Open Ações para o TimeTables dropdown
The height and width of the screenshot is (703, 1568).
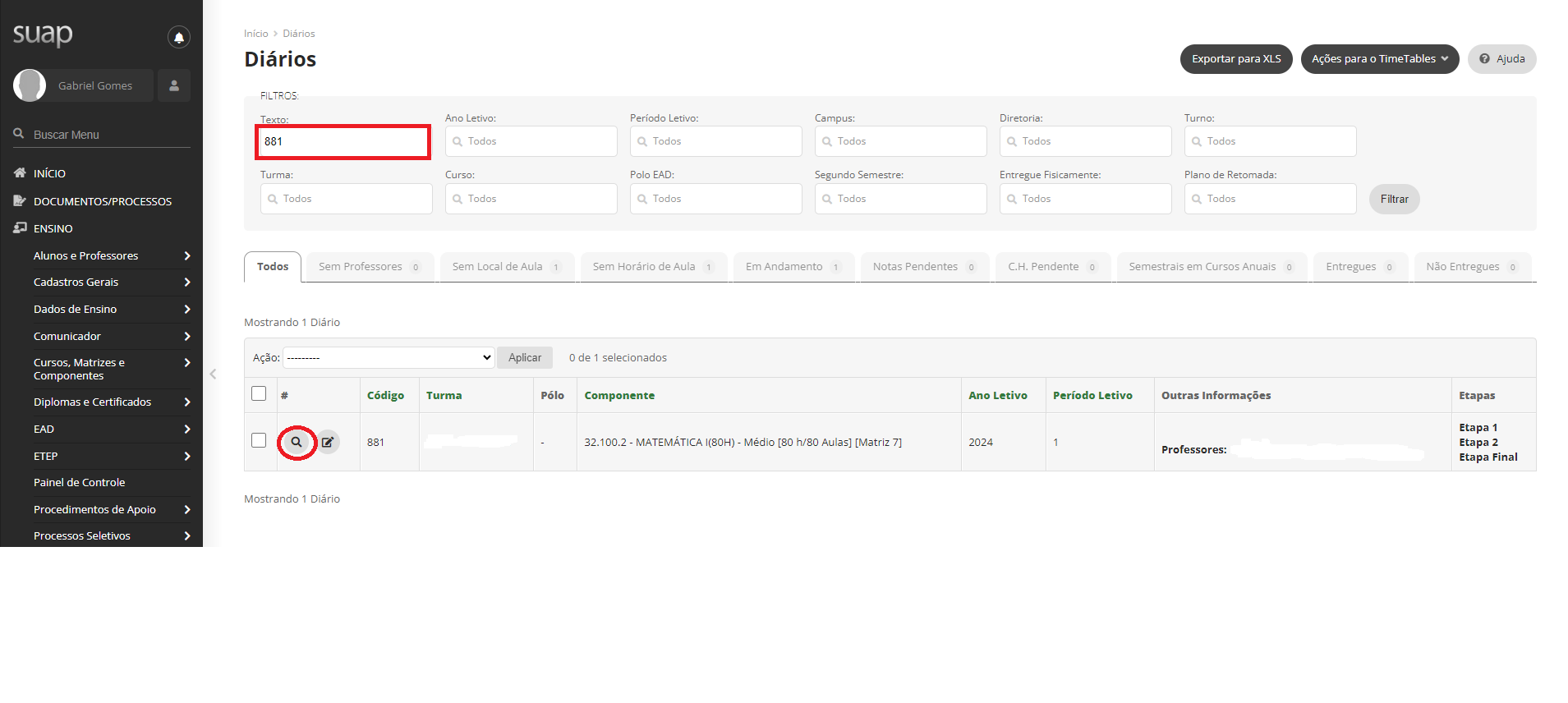(x=1380, y=59)
